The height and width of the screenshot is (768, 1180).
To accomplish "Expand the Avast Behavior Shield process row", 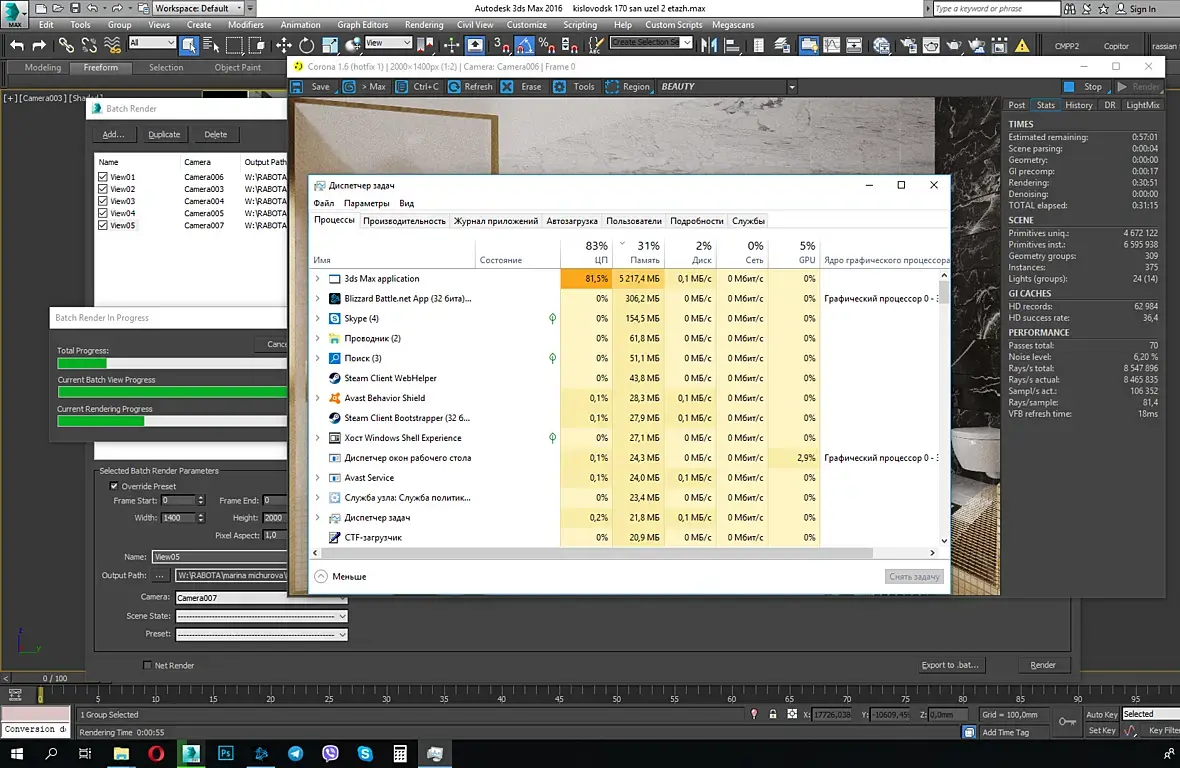I will click(318, 398).
